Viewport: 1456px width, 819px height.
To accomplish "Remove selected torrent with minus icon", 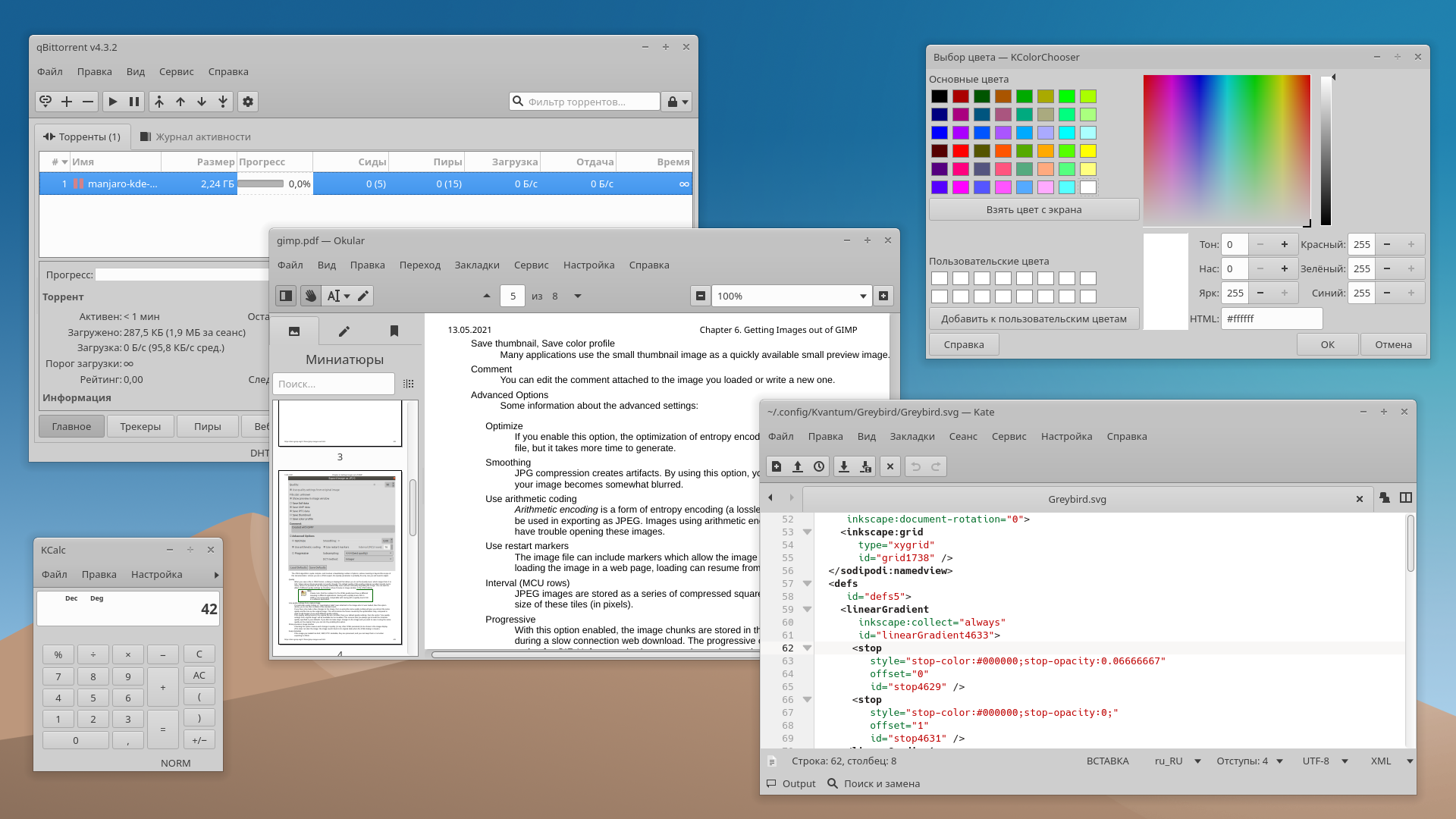I will click(88, 102).
